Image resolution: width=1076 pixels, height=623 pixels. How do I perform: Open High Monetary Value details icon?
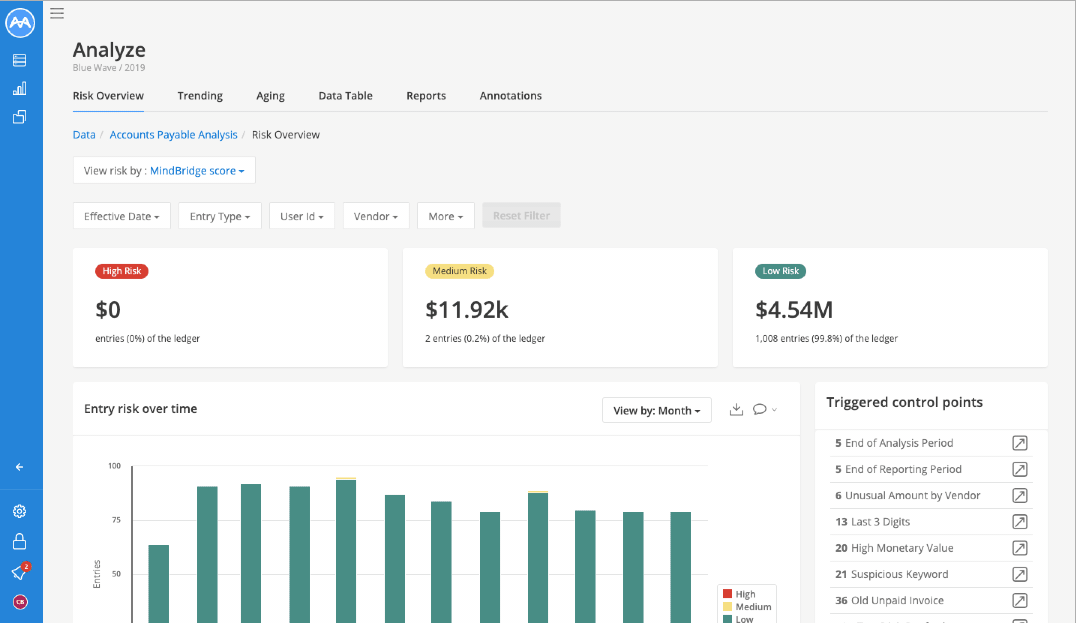coord(1020,548)
